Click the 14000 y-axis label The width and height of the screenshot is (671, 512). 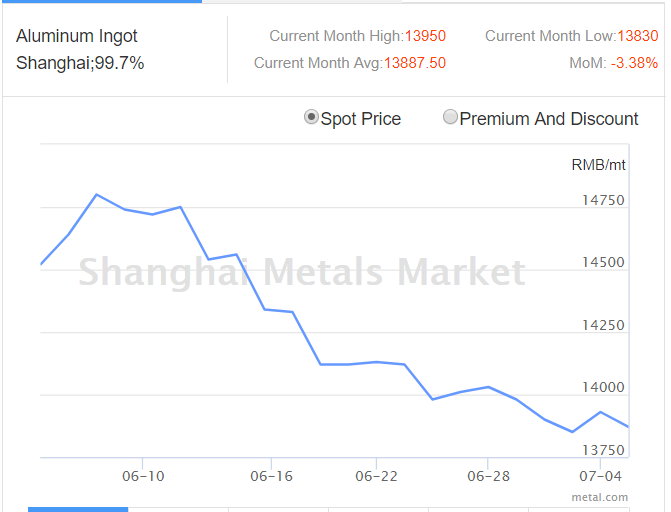click(x=603, y=388)
